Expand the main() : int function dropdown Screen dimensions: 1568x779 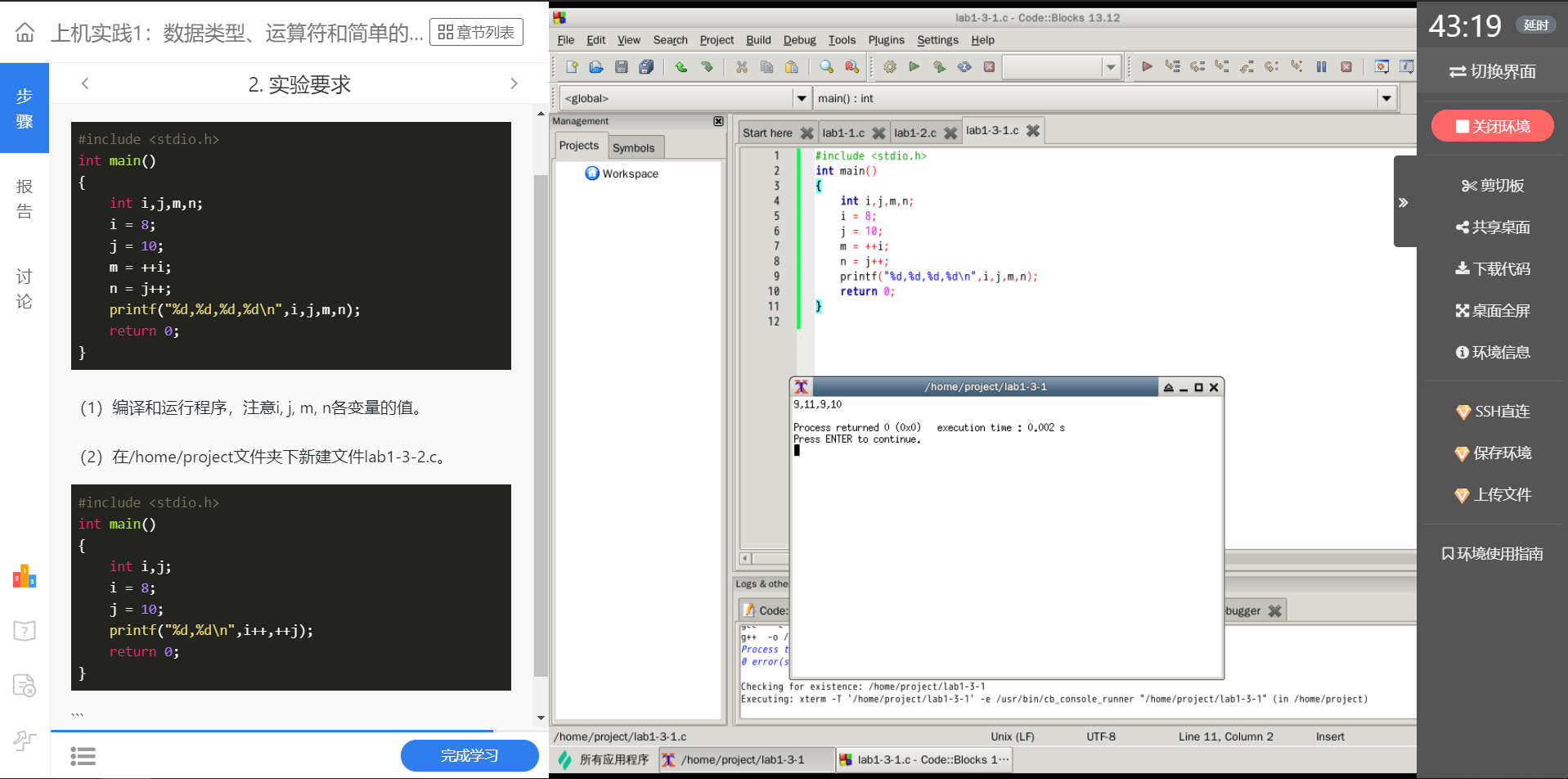[1386, 98]
